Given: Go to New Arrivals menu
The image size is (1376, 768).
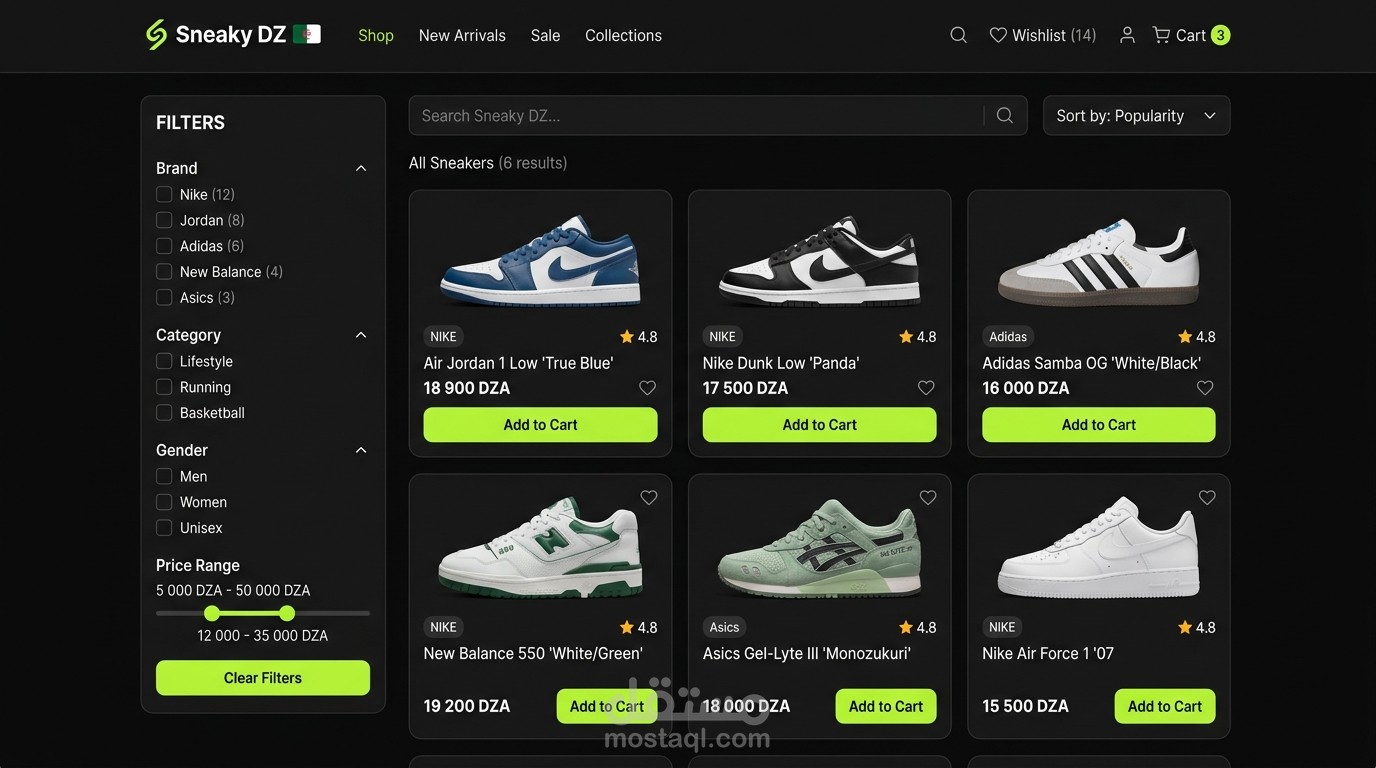Looking at the screenshot, I should 462,35.
